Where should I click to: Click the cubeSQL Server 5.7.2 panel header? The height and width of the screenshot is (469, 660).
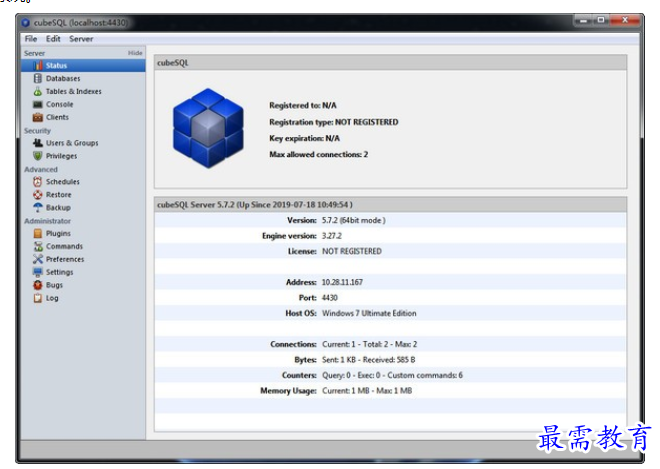(390, 205)
